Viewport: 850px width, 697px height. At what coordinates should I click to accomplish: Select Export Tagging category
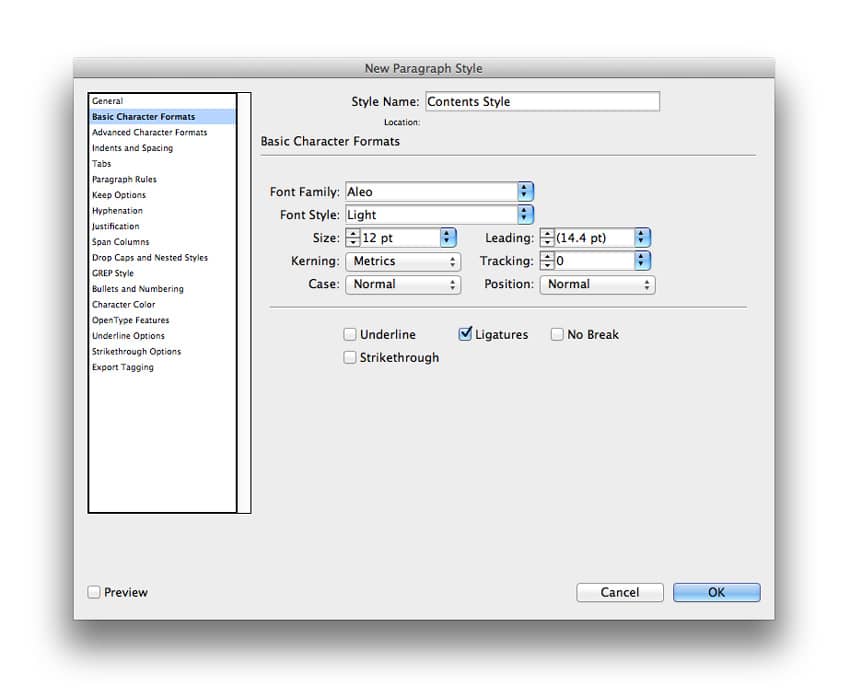162,368
